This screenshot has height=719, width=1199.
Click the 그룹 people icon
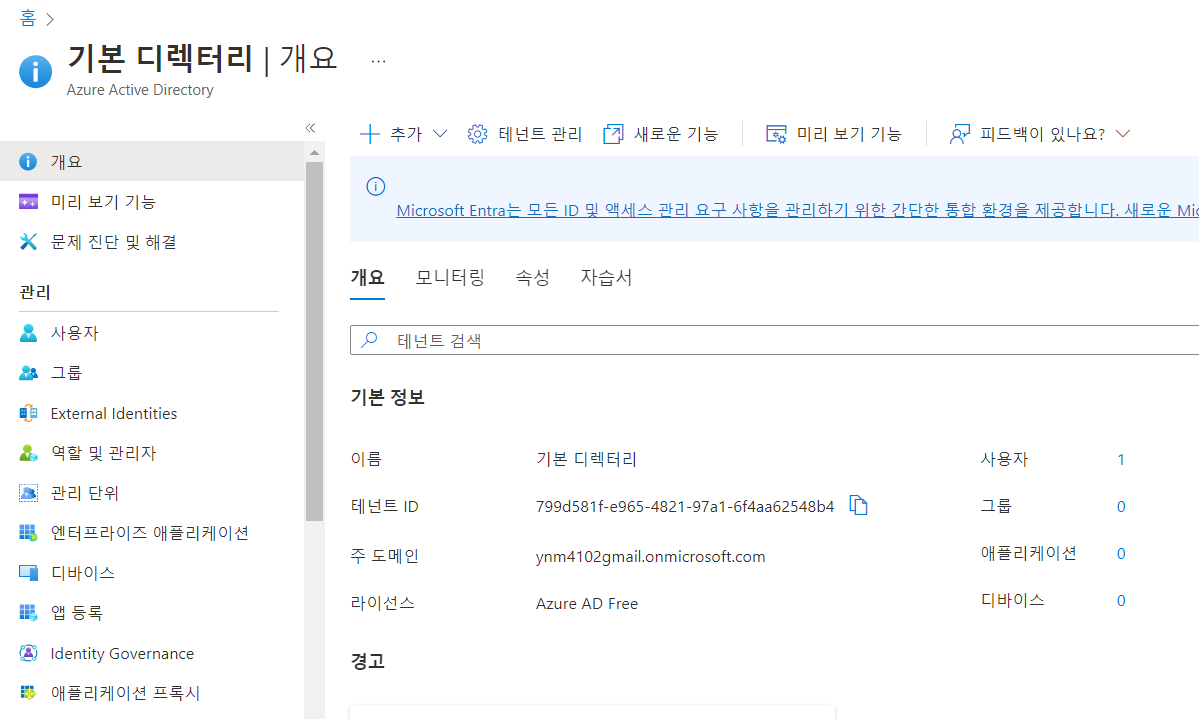[28, 373]
